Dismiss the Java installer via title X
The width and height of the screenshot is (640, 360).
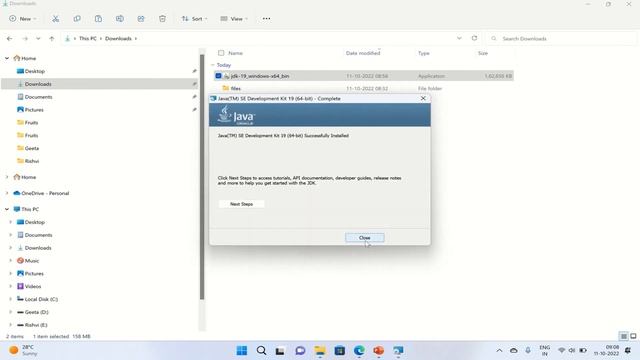click(423, 98)
